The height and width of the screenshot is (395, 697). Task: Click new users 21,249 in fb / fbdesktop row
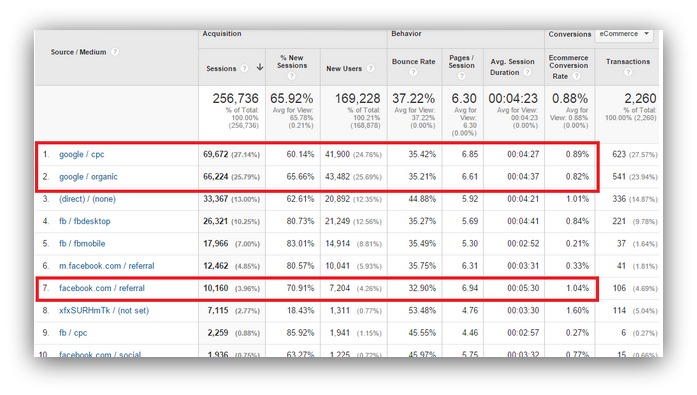pyautogui.click(x=337, y=221)
